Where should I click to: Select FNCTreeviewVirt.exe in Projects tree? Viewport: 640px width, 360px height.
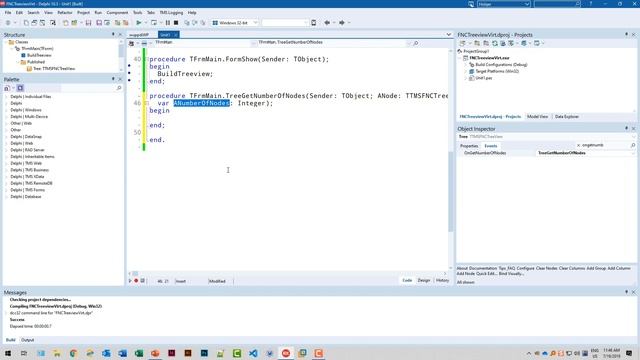[489, 58]
